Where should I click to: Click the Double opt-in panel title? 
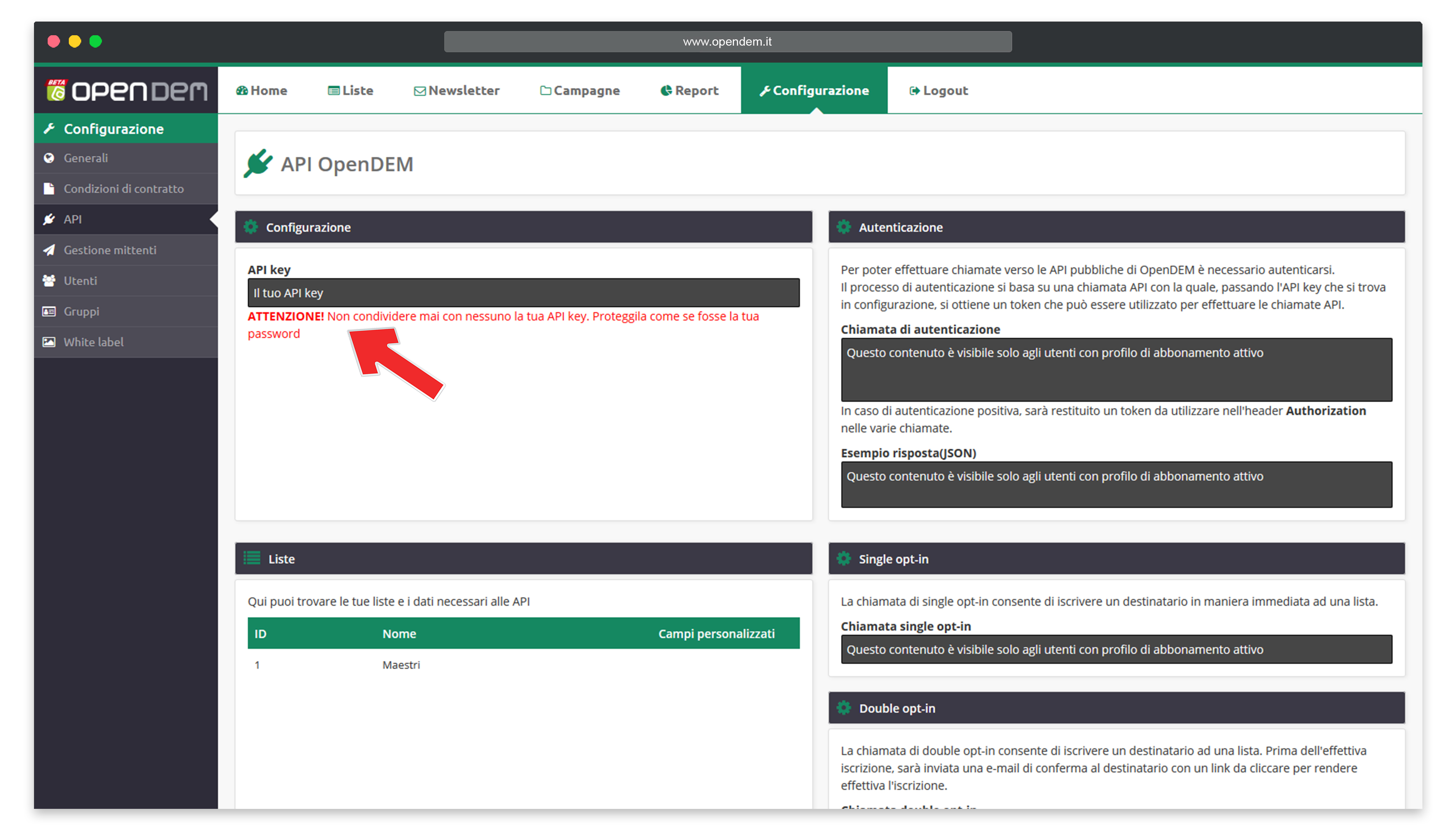[897, 708]
